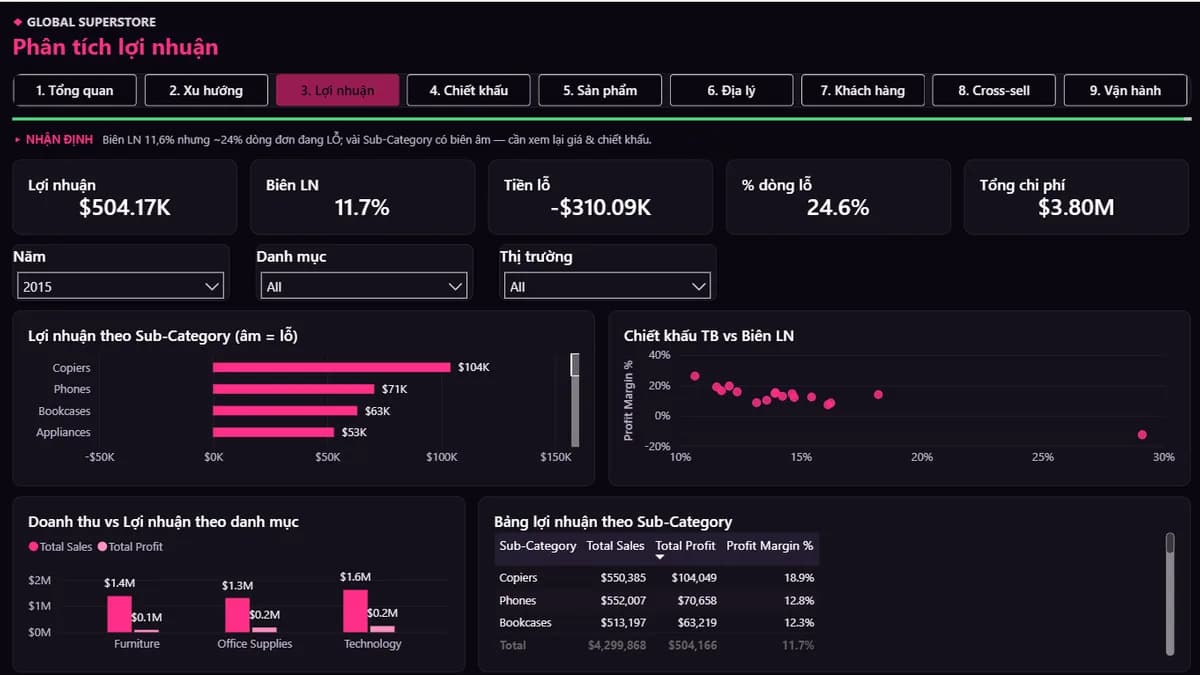Click the Phones row in profit table
The image size is (1200, 675).
pyautogui.click(x=657, y=601)
